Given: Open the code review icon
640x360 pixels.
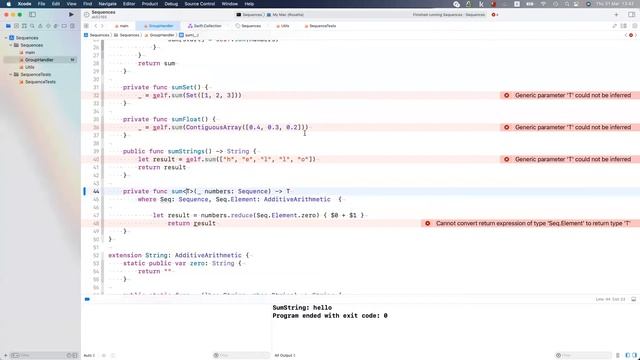Looking at the screenshot, I should point(615,26).
